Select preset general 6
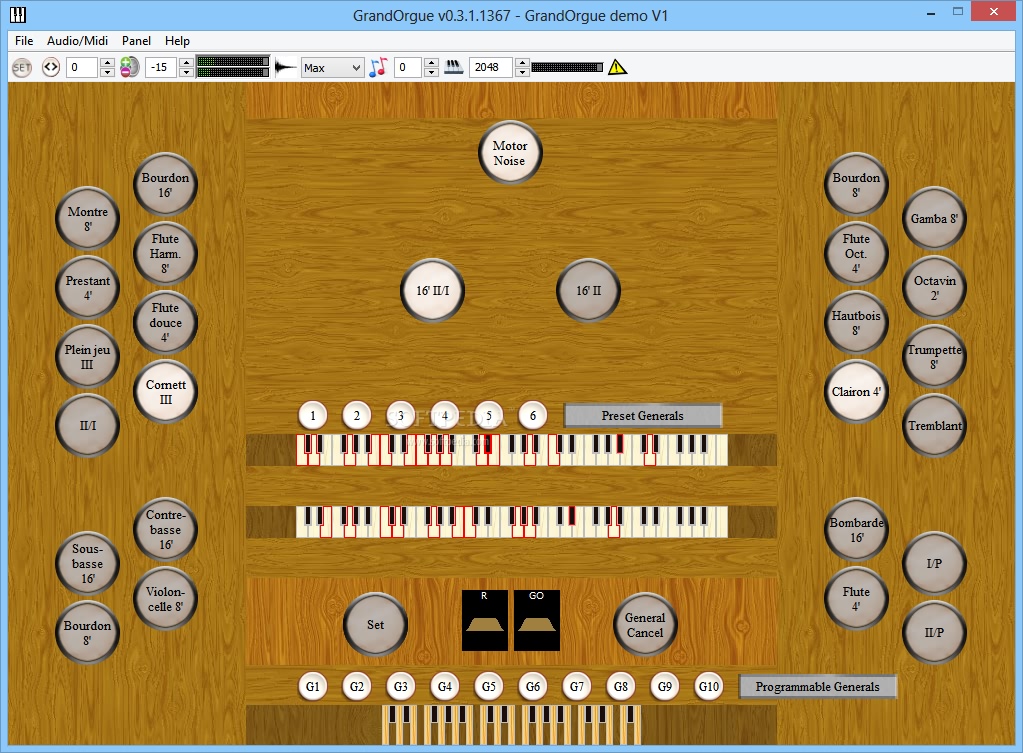This screenshot has width=1023, height=753. pos(533,415)
